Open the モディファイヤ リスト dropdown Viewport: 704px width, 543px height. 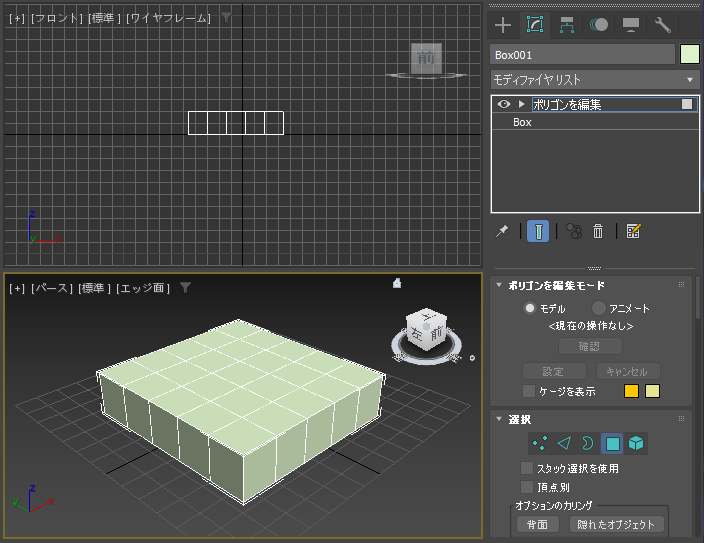coord(595,80)
